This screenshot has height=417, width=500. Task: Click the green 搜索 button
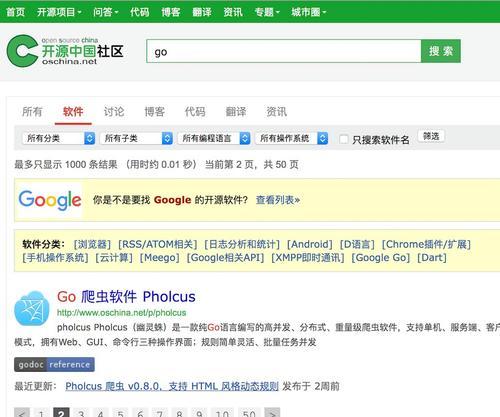pyautogui.click(x=441, y=51)
